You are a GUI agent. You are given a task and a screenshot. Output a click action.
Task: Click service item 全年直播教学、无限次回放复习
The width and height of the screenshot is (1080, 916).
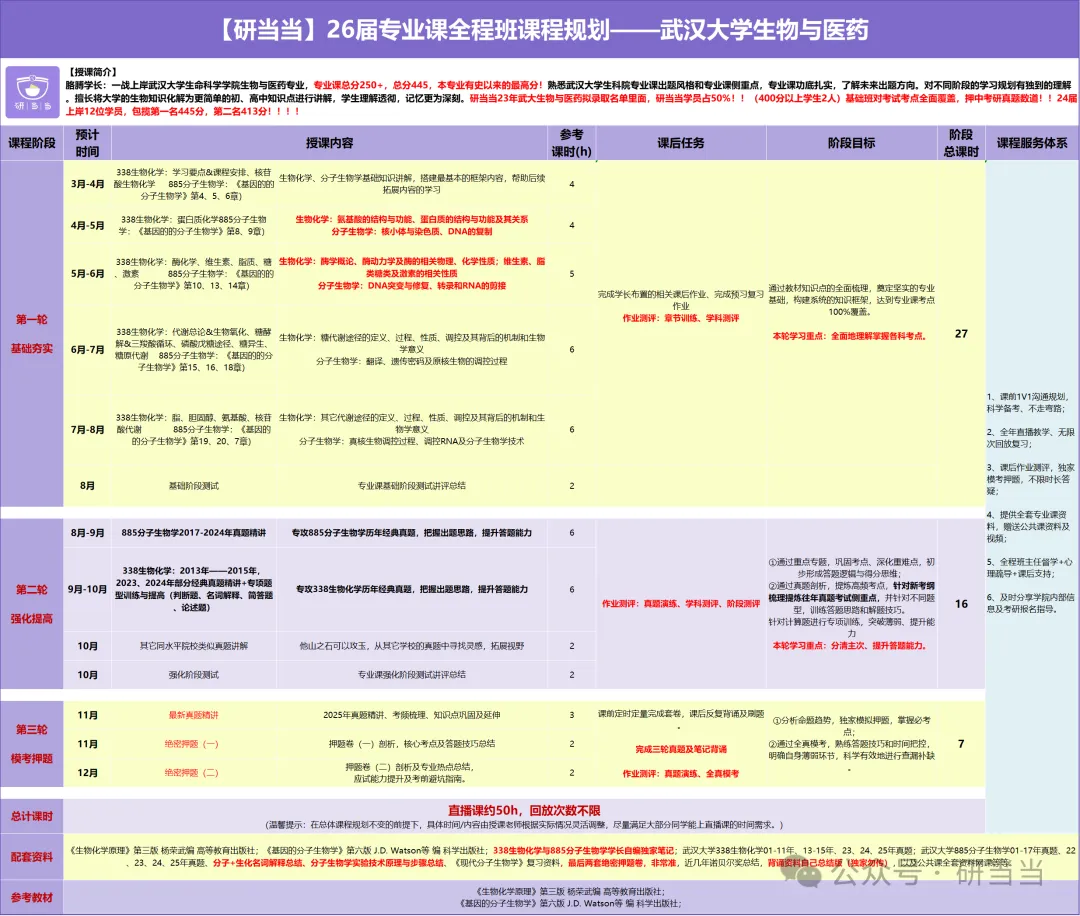click(1030, 438)
